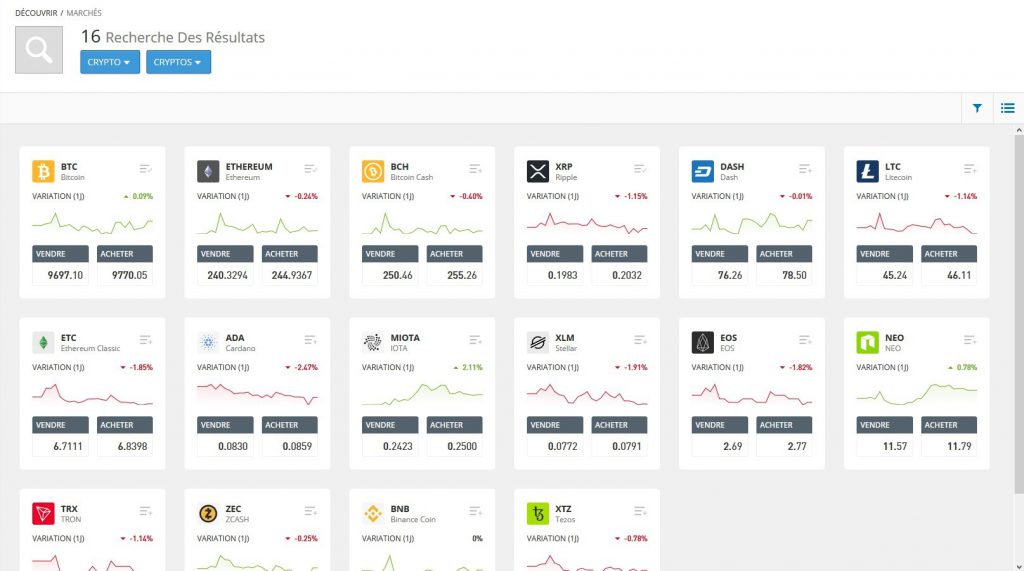Open the NEO price chart

(917, 395)
